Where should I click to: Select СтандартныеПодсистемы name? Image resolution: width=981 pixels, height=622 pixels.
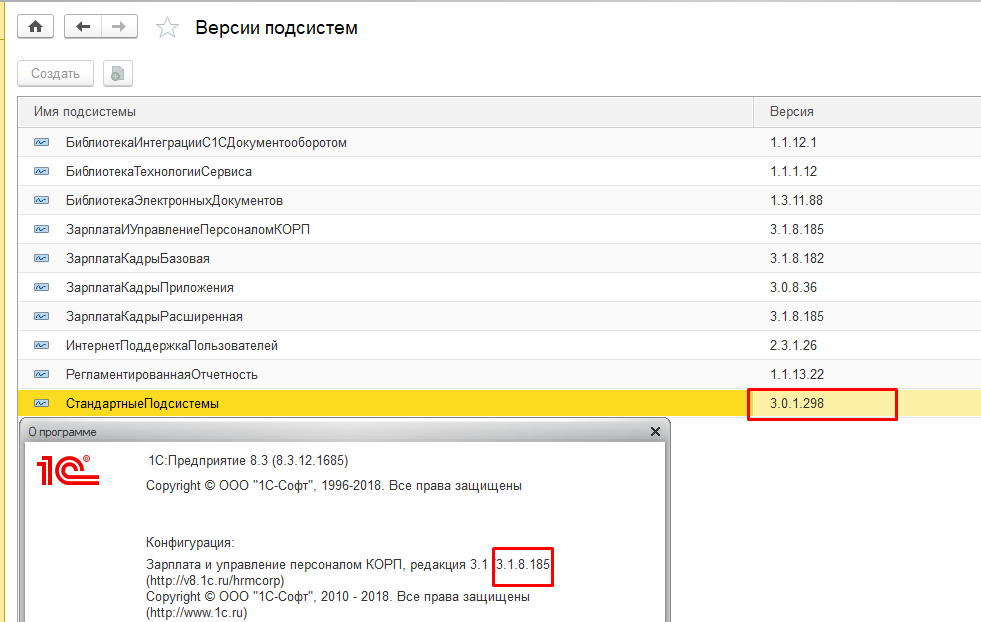142,404
